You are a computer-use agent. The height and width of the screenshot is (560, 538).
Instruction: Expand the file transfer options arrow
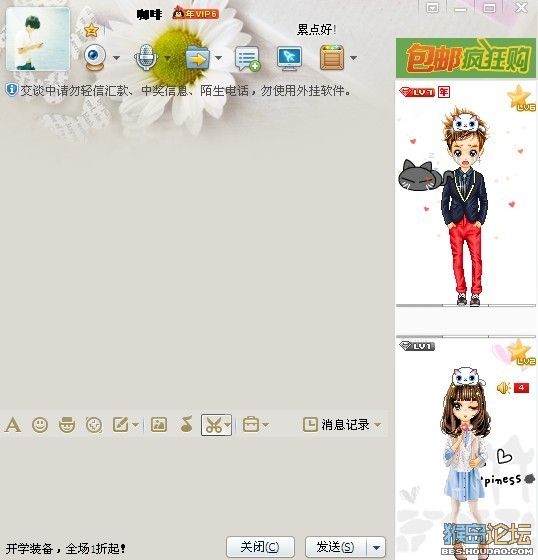[x=218, y=58]
